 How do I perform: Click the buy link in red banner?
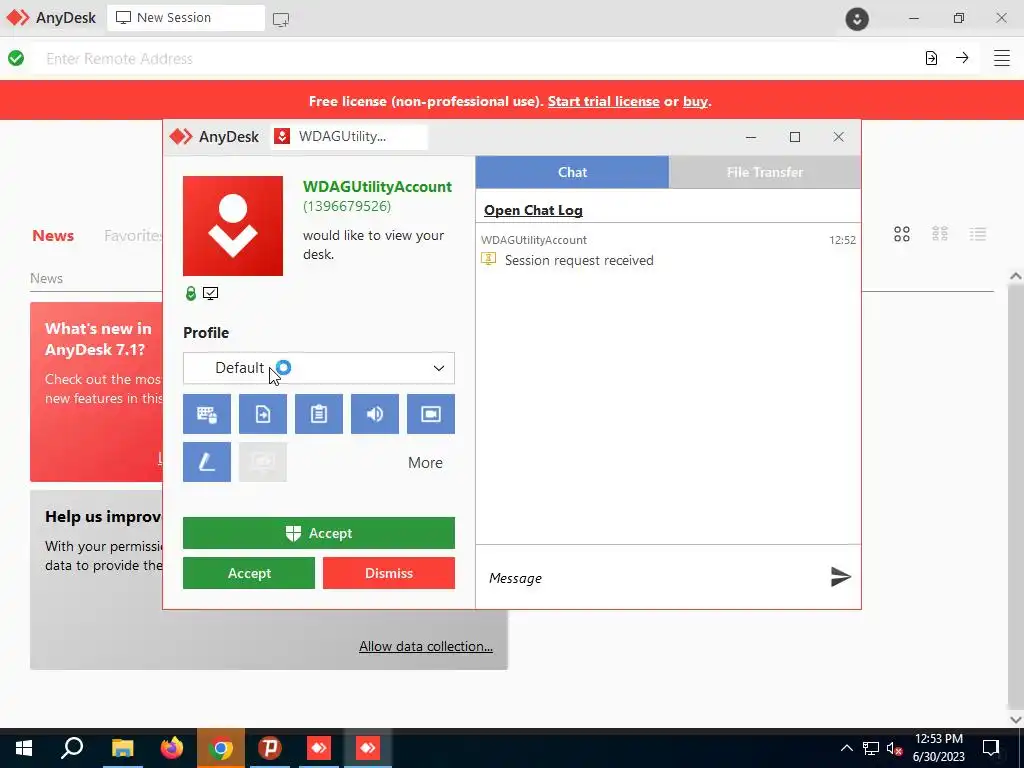pos(695,101)
